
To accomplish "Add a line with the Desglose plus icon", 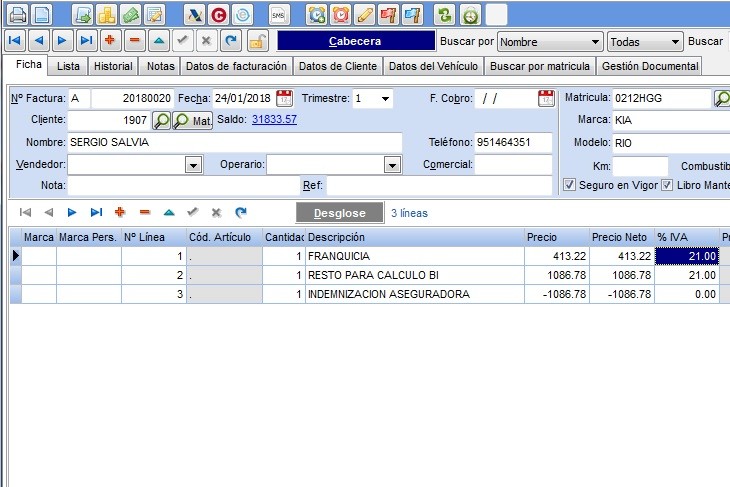I will (120, 212).
